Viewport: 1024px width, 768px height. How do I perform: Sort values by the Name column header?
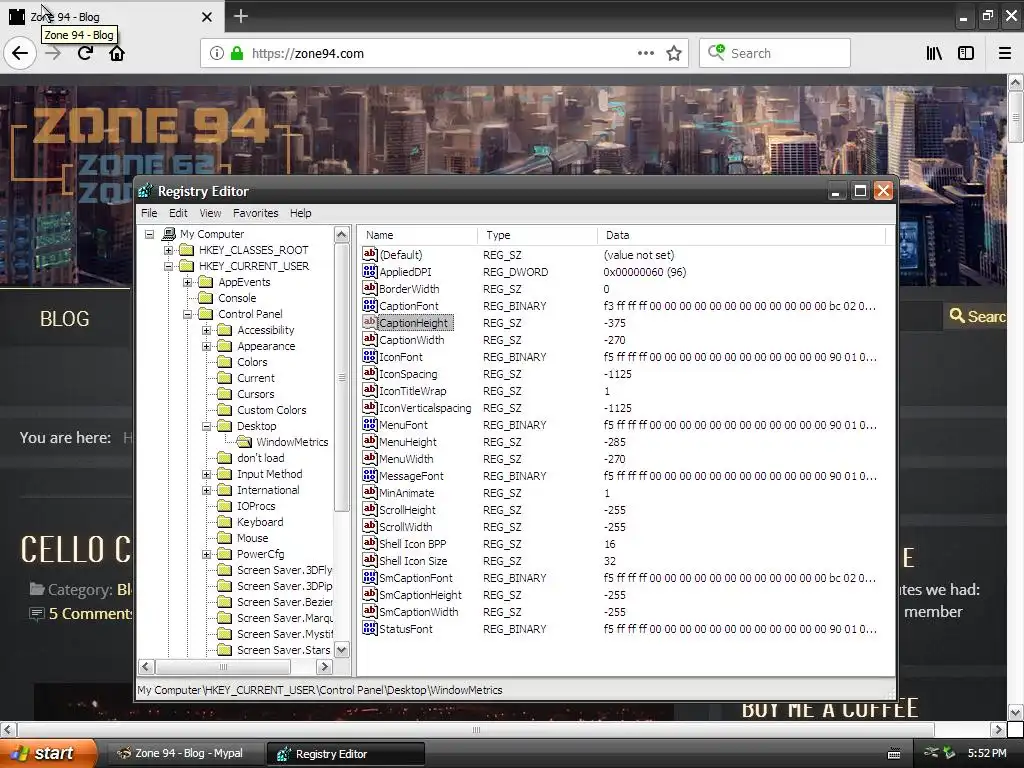(417, 235)
